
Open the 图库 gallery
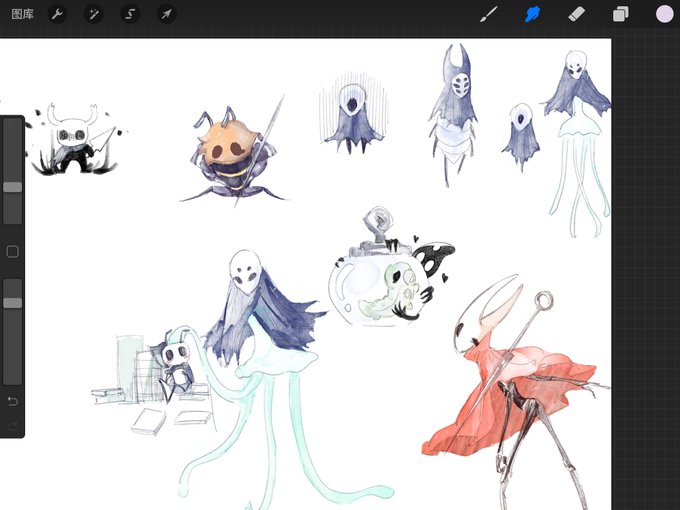pos(23,14)
